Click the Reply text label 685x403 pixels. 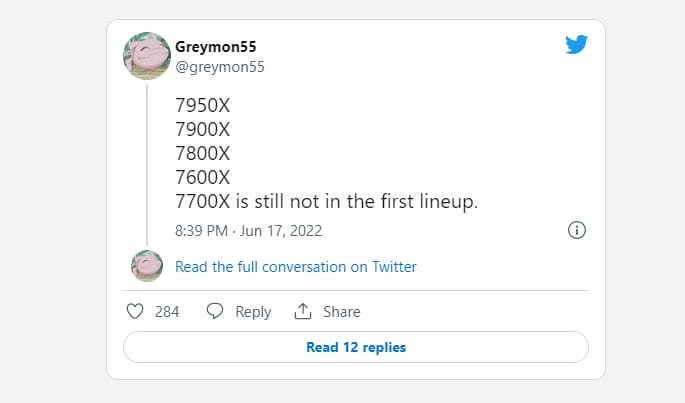[x=253, y=312]
